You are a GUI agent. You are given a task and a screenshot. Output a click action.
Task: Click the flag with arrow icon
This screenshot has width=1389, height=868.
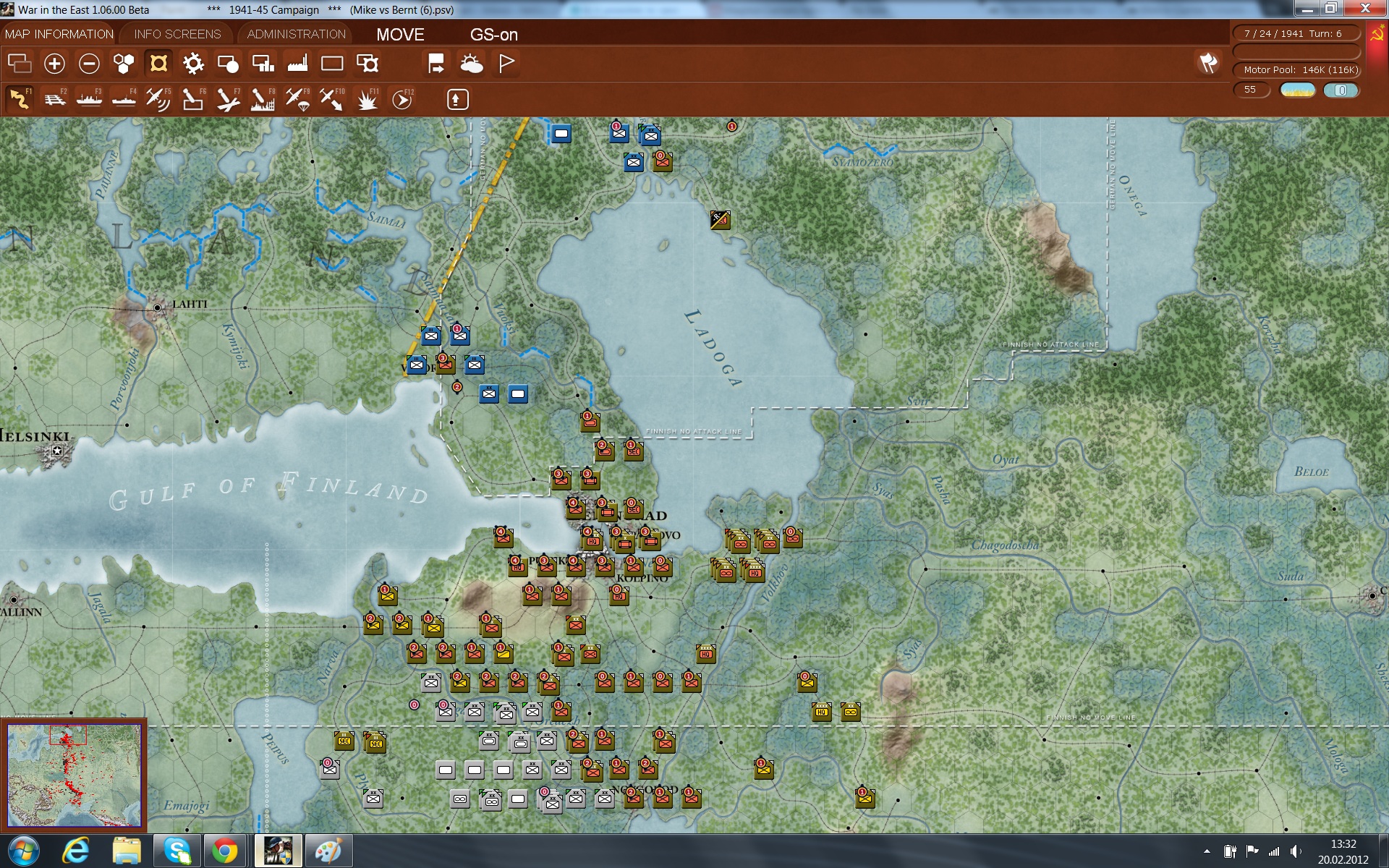[x=436, y=64]
